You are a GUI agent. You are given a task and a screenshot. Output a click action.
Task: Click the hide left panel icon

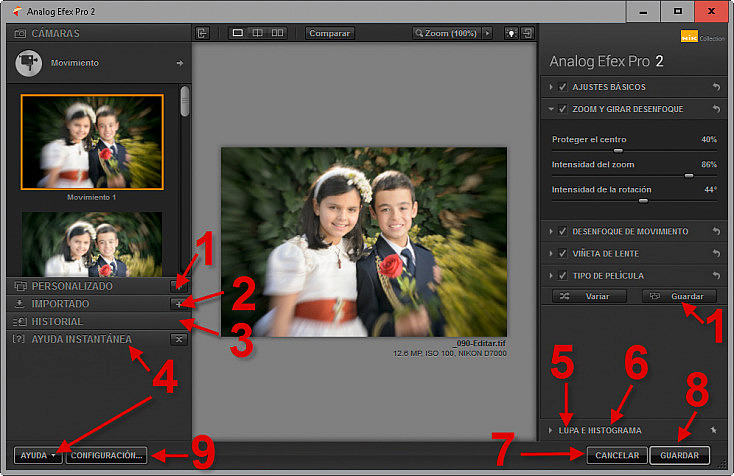[202, 33]
